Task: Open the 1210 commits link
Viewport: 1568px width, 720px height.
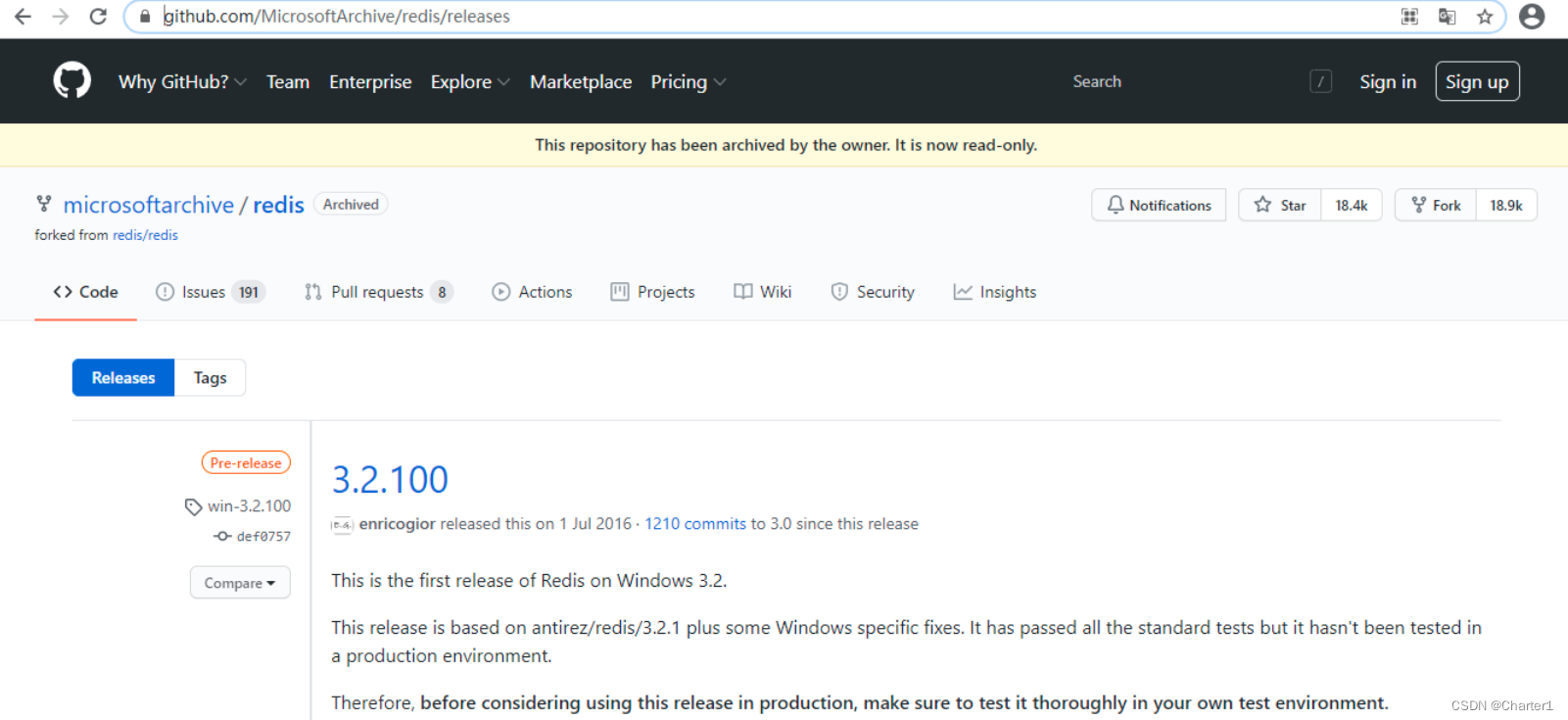Action: [x=695, y=524]
